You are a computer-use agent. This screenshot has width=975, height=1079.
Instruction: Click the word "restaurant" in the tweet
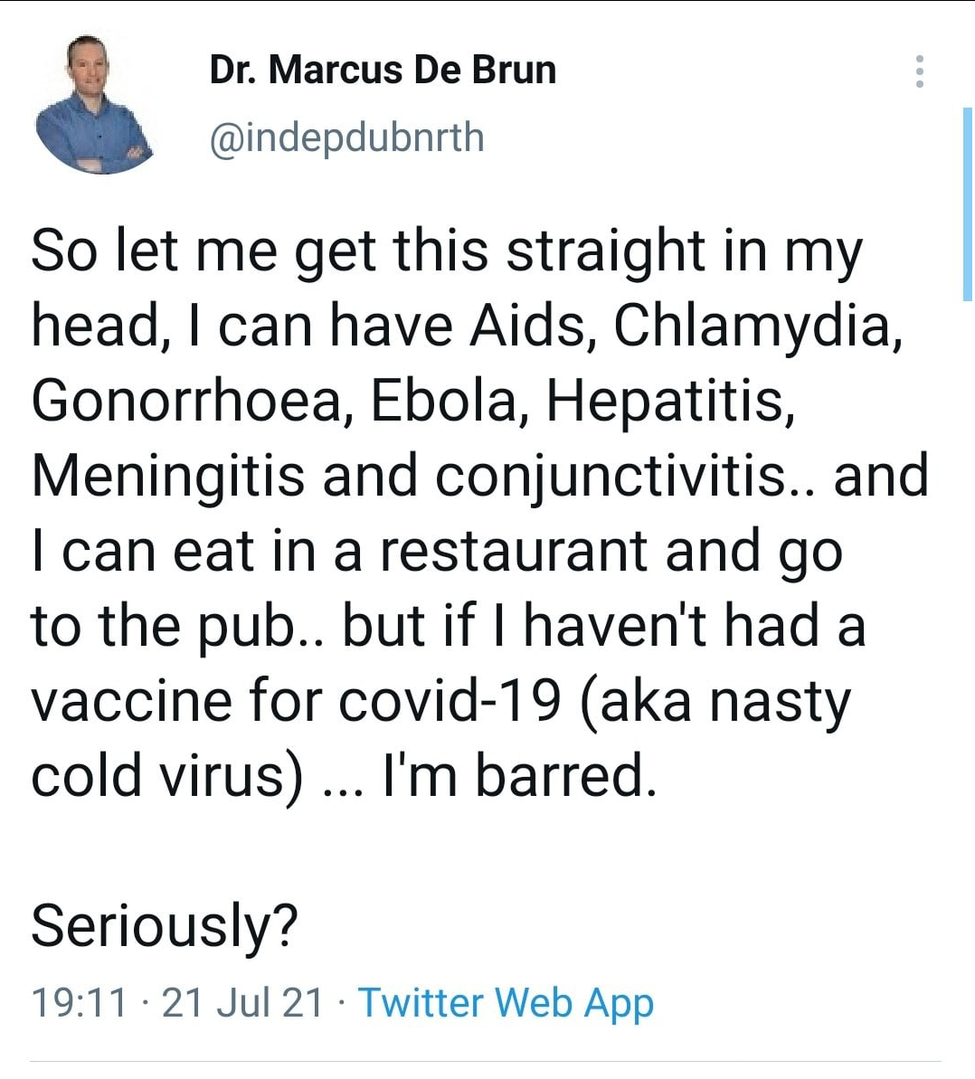(508, 552)
